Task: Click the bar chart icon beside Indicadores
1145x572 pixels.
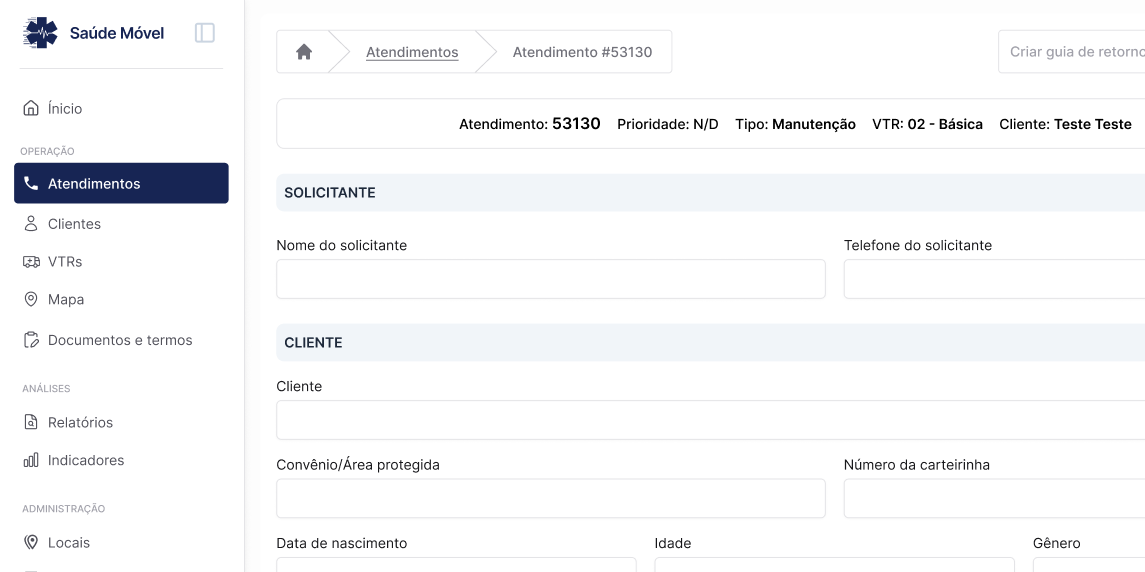Action: (31, 460)
